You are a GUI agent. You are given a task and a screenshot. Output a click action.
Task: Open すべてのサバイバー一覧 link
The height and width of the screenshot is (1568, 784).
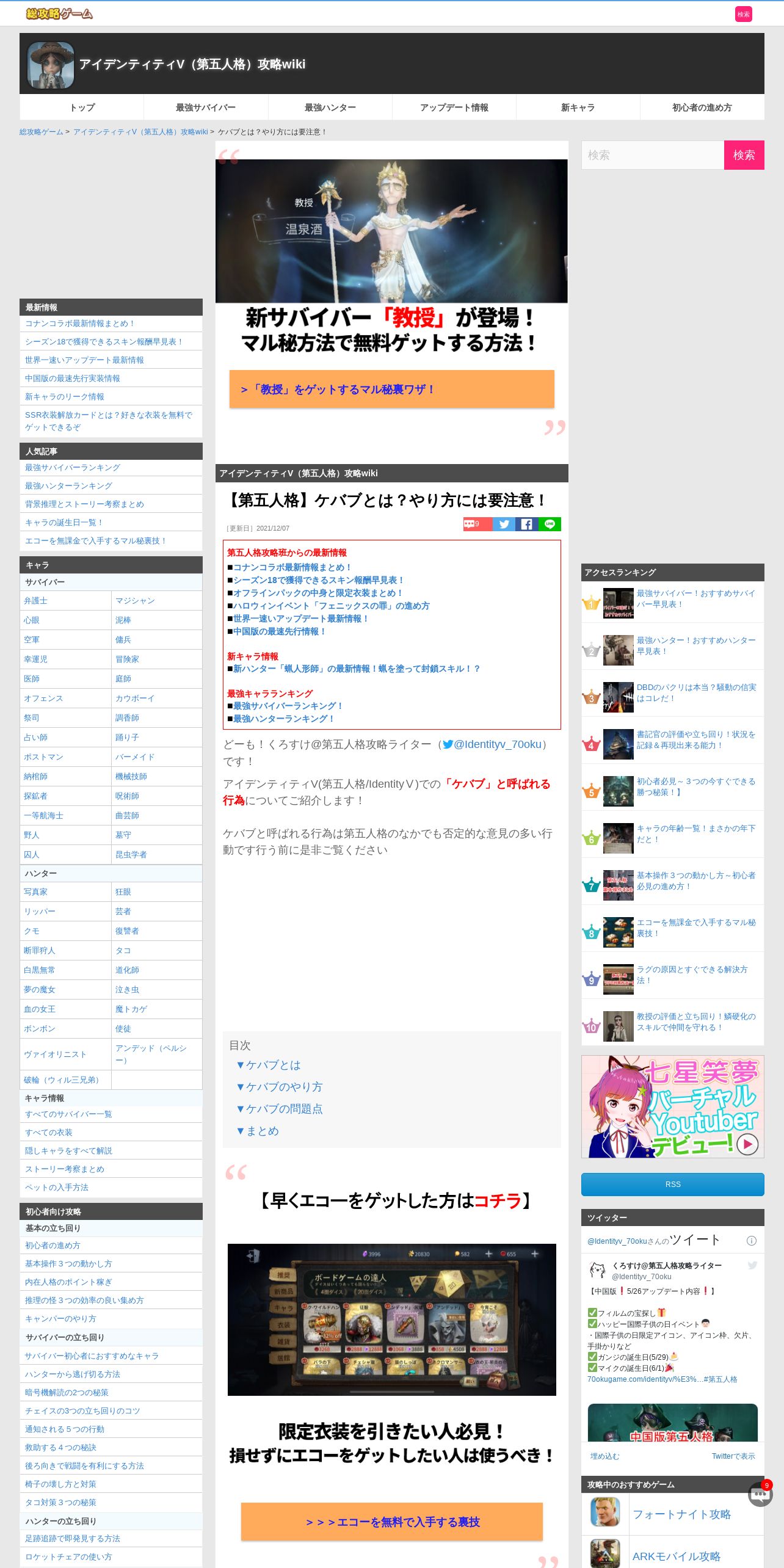(x=68, y=1114)
